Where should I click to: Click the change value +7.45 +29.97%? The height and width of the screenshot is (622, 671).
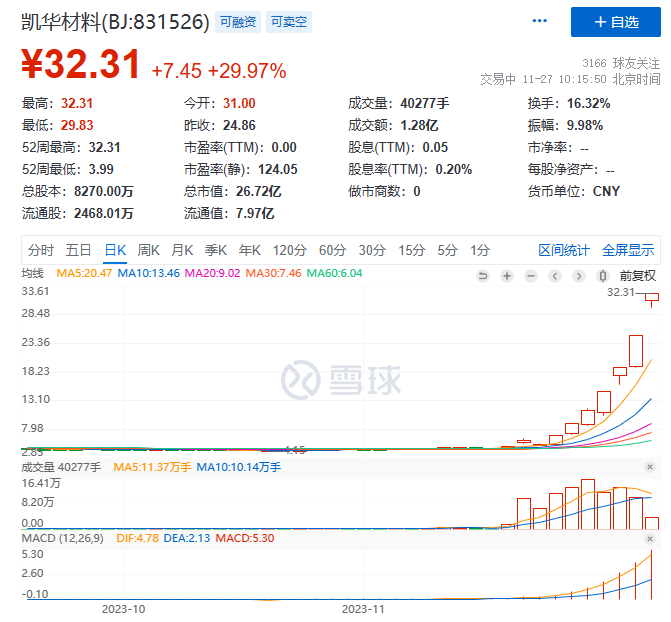point(219,71)
